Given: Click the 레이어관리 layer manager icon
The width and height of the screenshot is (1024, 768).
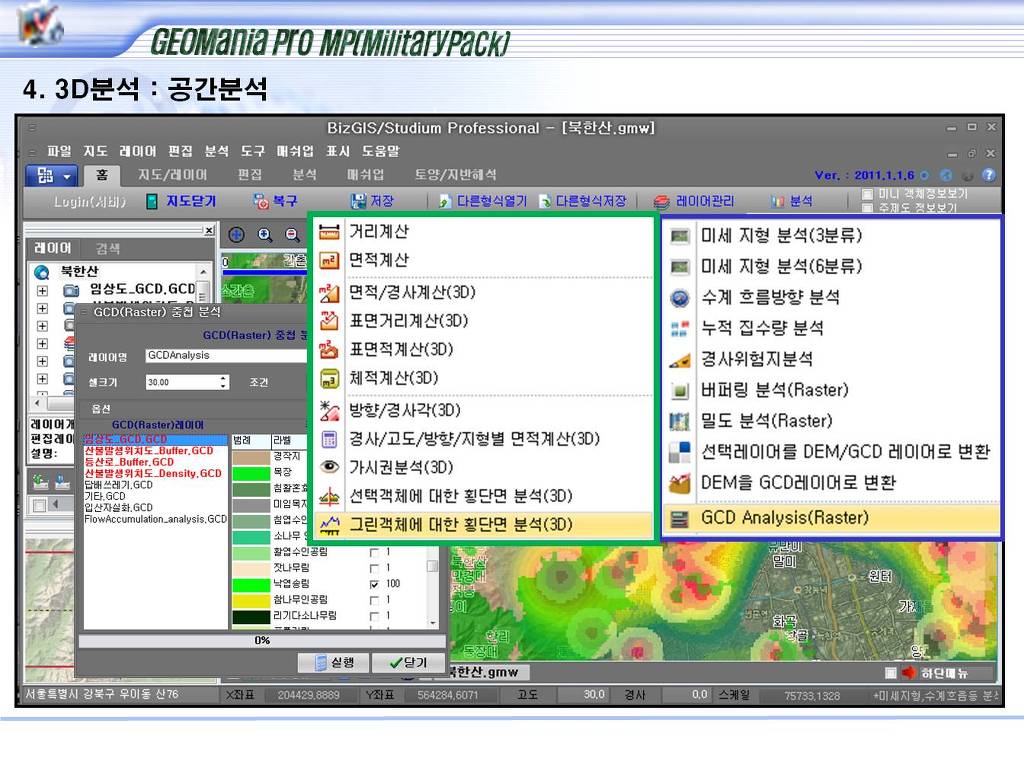Looking at the screenshot, I should [x=661, y=201].
